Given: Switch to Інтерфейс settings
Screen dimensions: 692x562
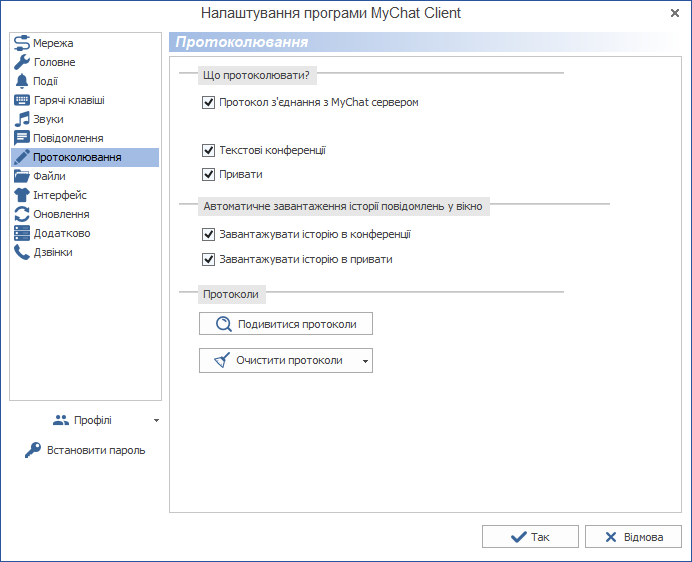Looking at the screenshot, I should pyautogui.click(x=85, y=195).
